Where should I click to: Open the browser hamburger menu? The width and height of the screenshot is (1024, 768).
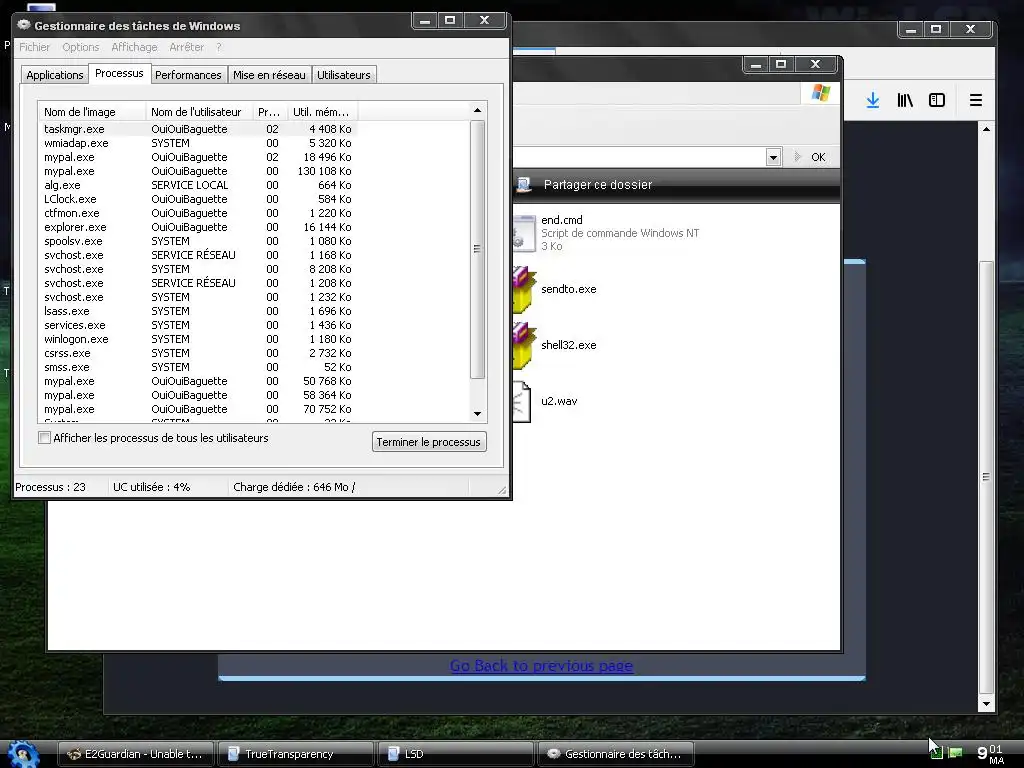click(x=976, y=101)
